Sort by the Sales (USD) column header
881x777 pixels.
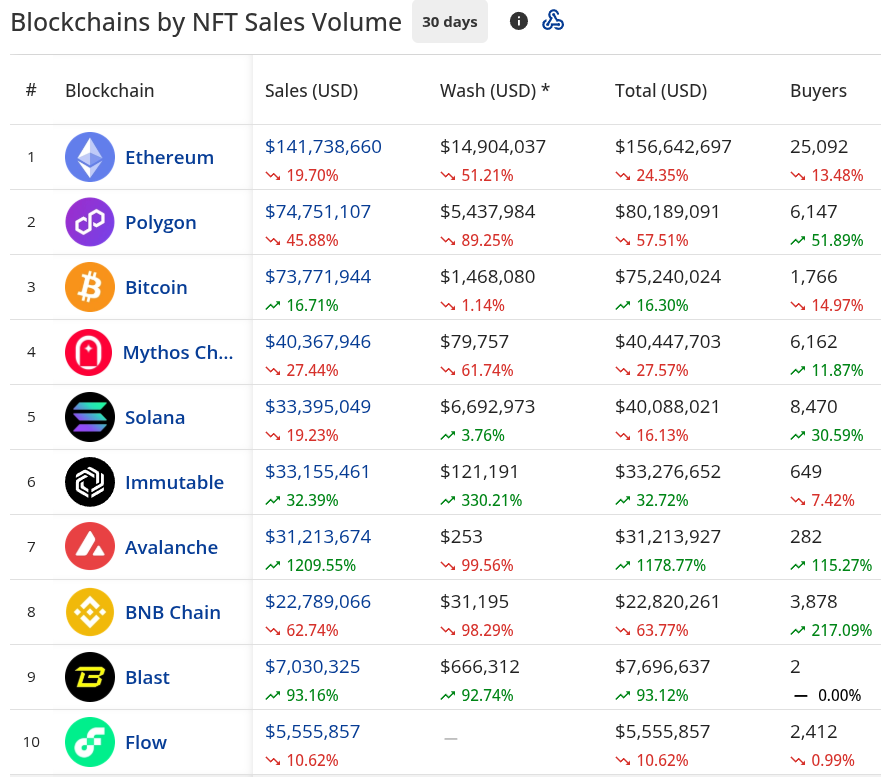coord(311,90)
